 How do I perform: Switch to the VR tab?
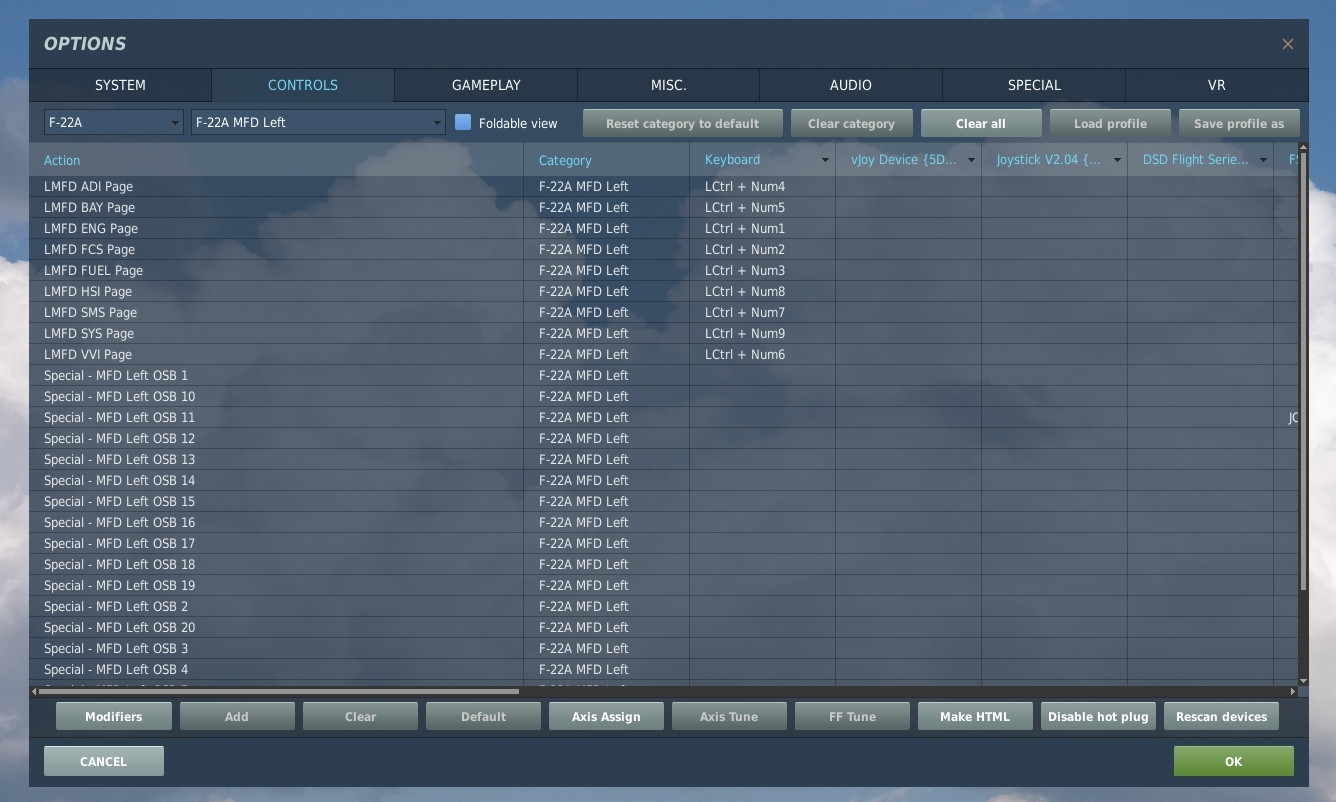pyautogui.click(x=1216, y=85)
